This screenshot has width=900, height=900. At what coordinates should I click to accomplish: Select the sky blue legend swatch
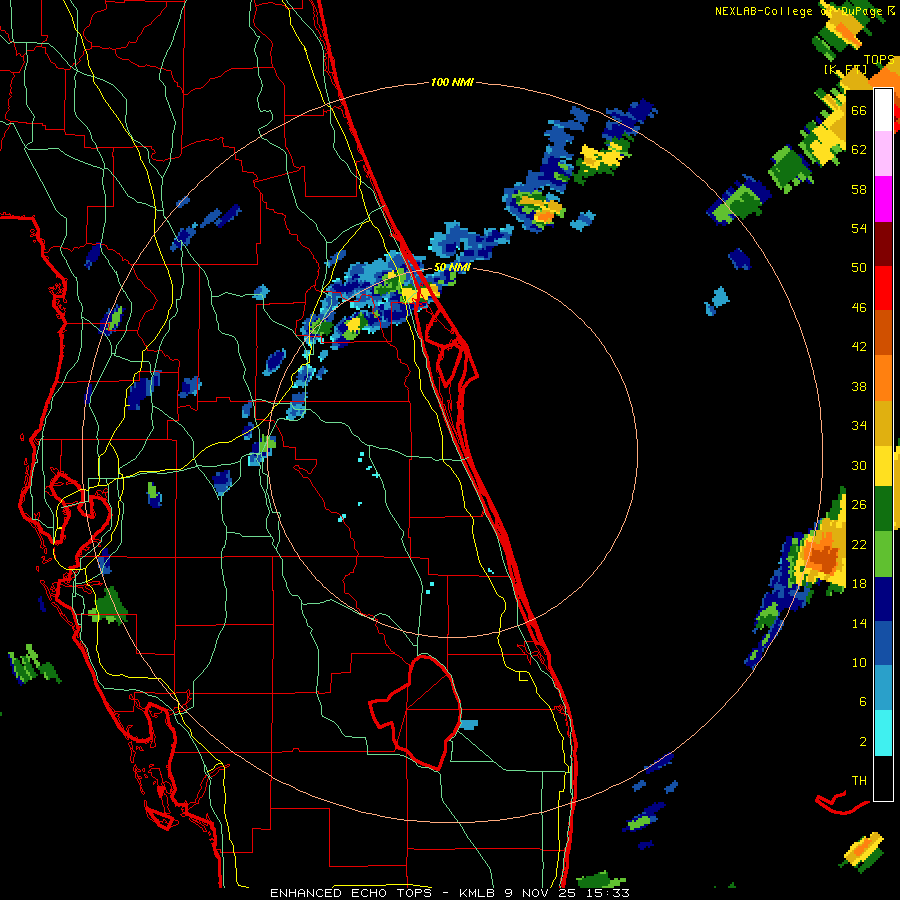coord(883,688)
